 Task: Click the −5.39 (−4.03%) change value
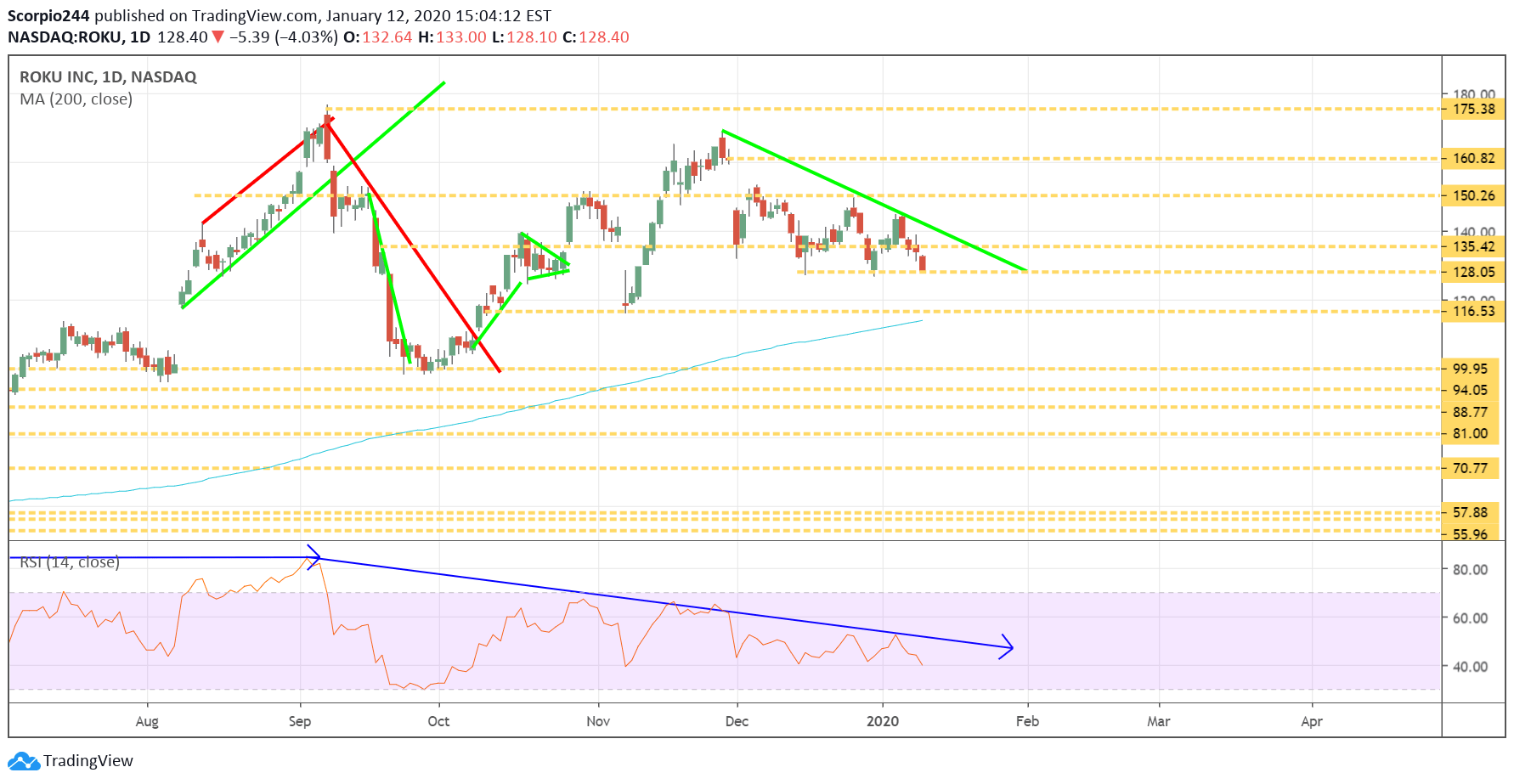(x=284, y=37)
